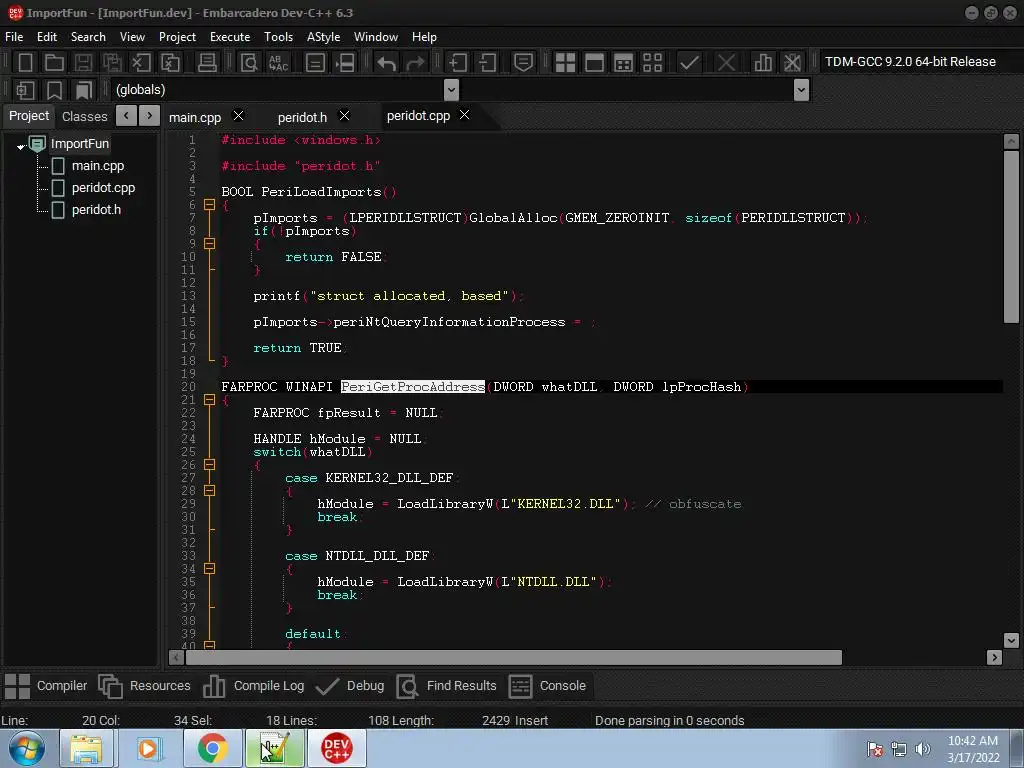Collapse the code fold at line 21
The image size is (1024, 768).
coord(209,400)
